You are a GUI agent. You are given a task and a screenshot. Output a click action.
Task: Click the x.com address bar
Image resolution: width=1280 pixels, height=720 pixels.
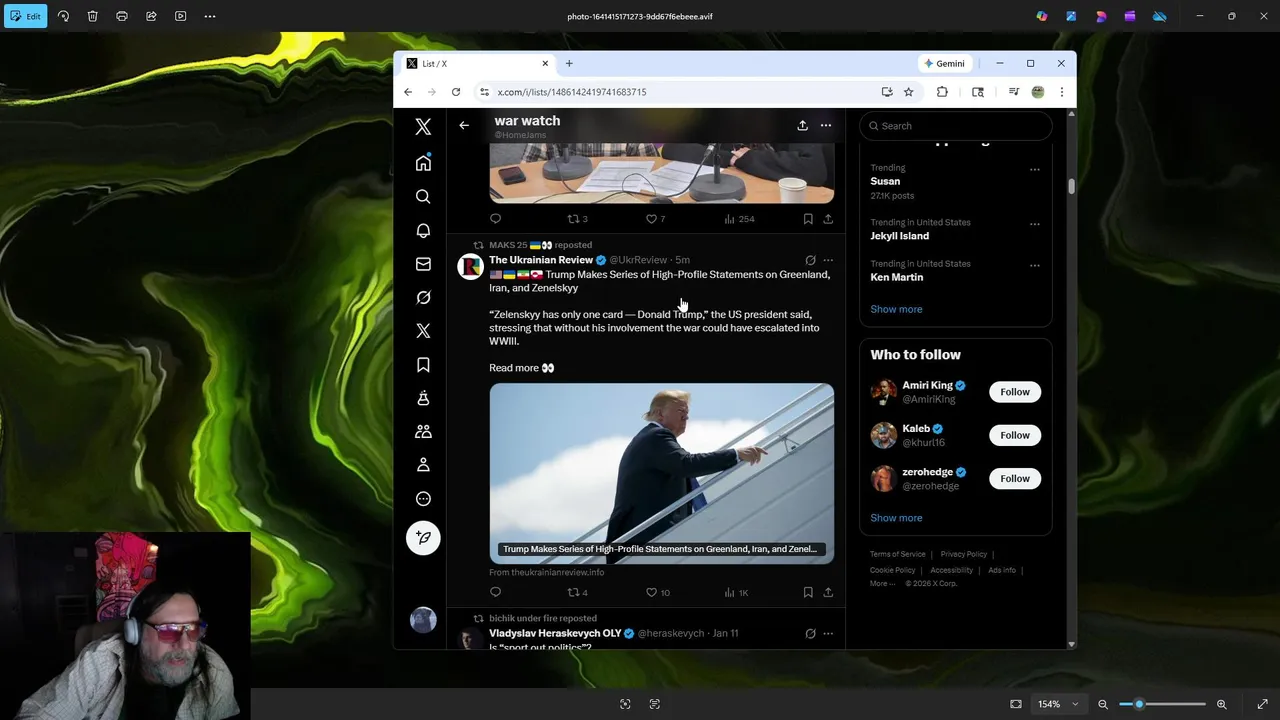(680, 92)
